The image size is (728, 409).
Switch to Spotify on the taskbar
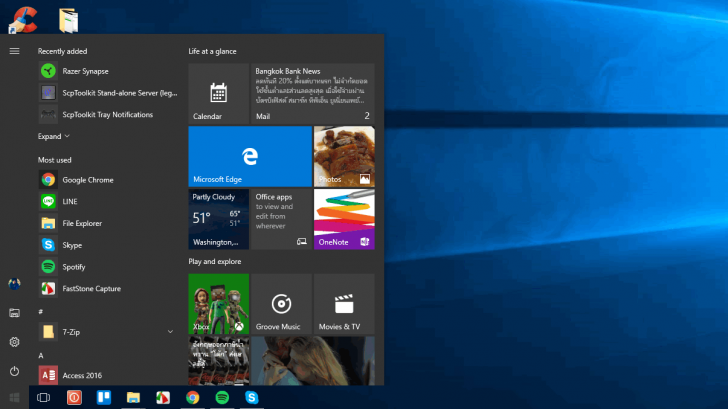[222, 397]
